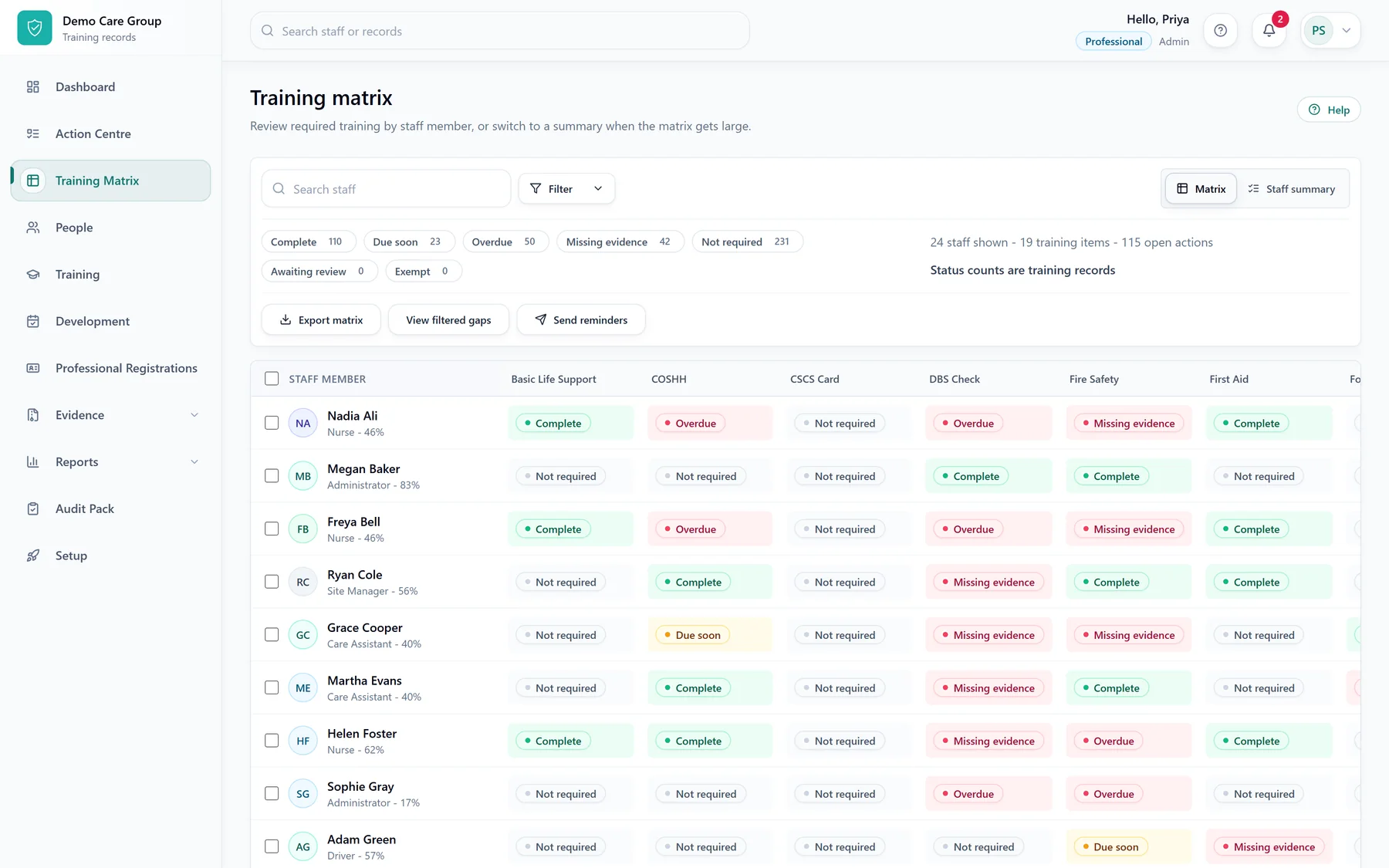The height and width of the screenshot is (868, 1389).
Task: Click the RC avatar for Ryan Cole
Action: [x=302, y=582]
